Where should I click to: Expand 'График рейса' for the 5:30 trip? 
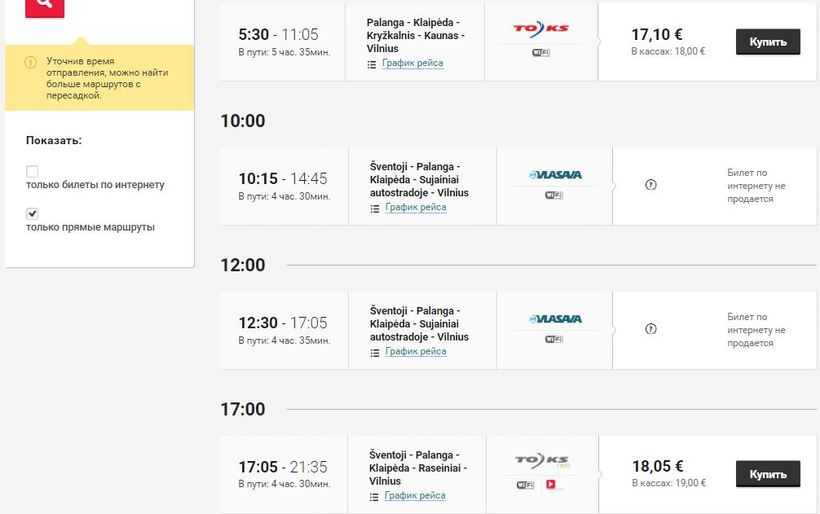(414, 63)
